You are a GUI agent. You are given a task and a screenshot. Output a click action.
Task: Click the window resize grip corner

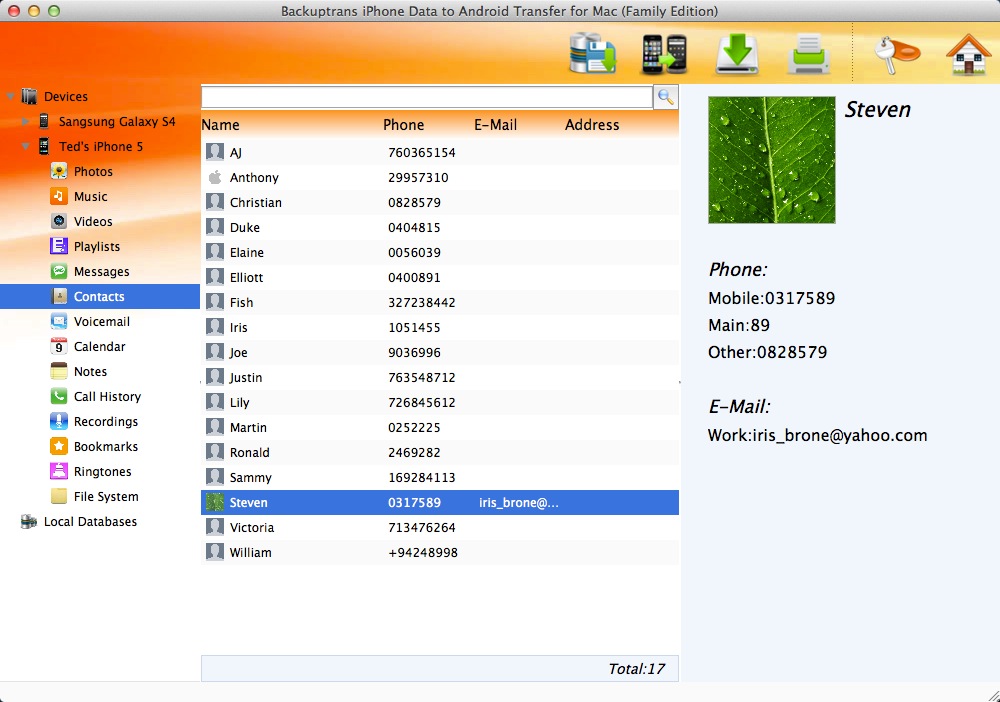(993, 695)
